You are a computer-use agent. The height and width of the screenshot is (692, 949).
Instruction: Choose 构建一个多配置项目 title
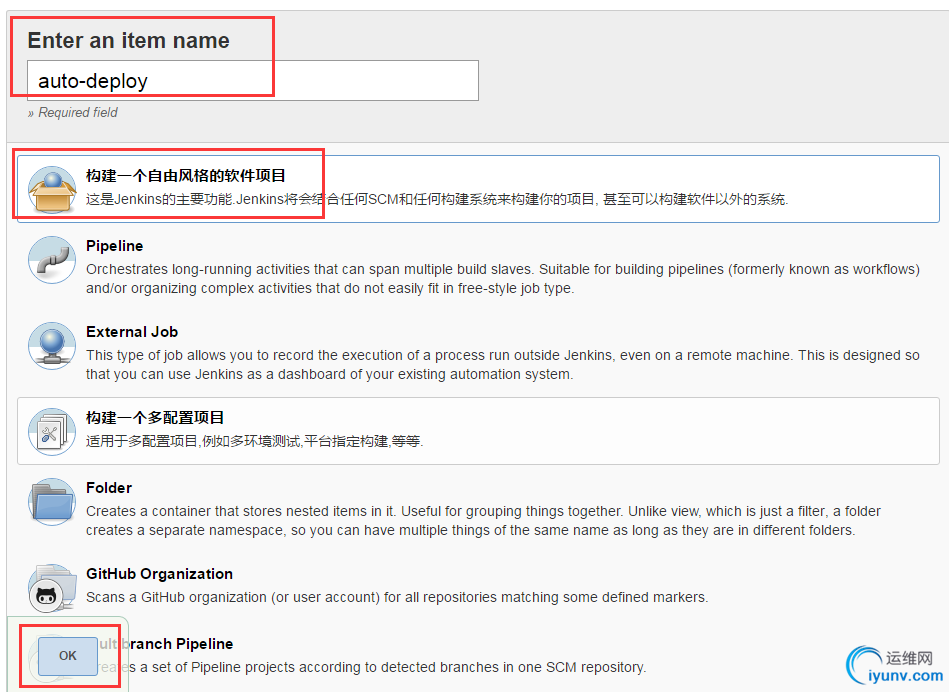point(155,418)
